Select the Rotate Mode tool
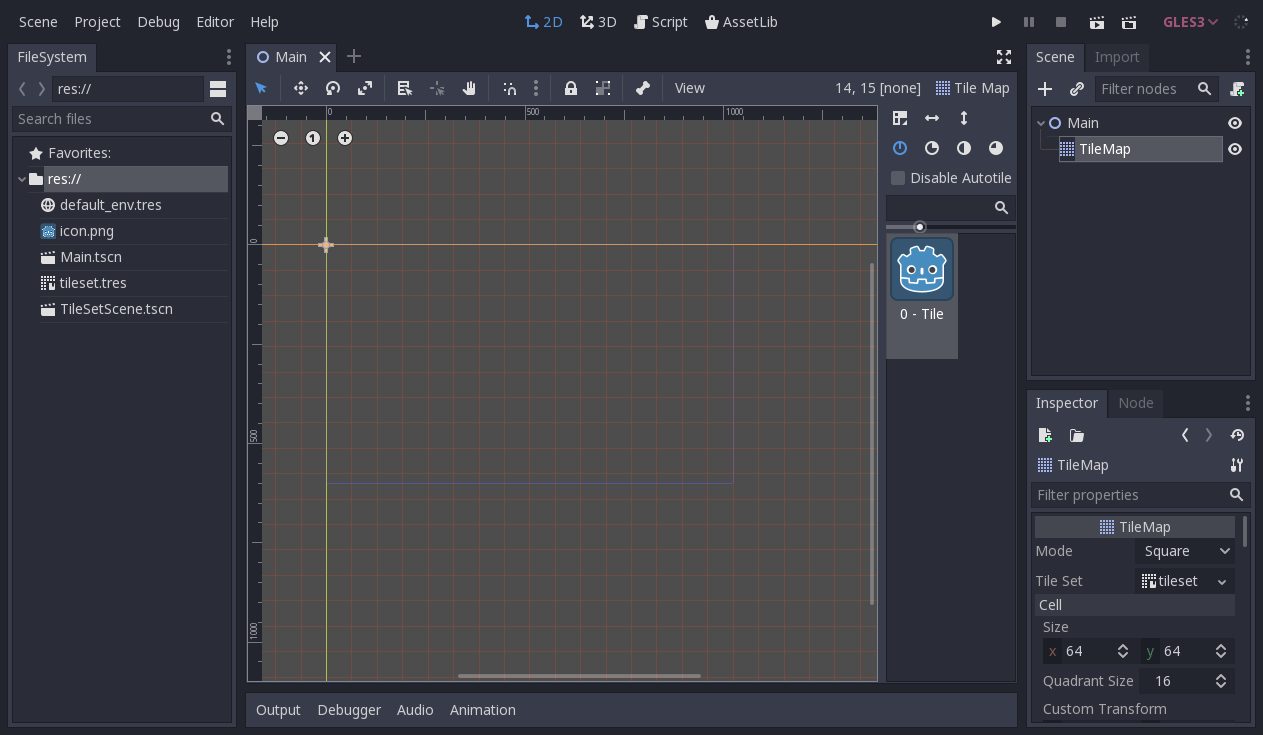 pyautogui.click(x=333, y=88)
